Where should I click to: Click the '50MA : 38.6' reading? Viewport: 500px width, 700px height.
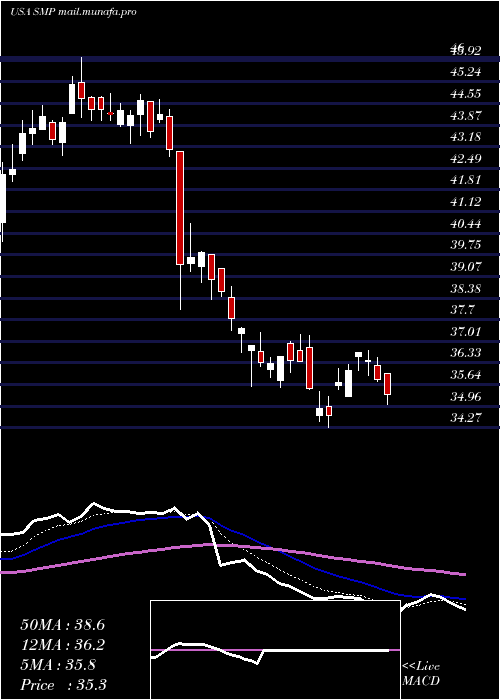pyautogui.click(x=62, y=625)
